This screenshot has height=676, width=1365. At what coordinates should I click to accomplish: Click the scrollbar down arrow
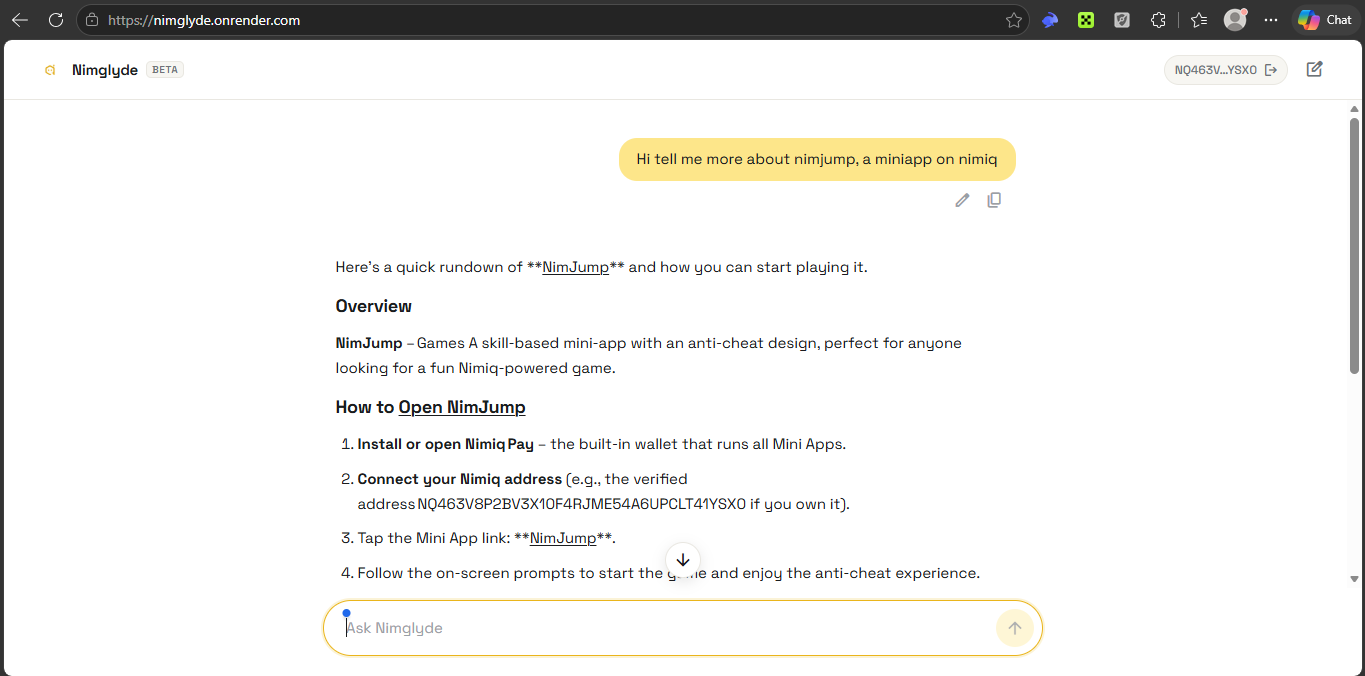coord(1355,578)
